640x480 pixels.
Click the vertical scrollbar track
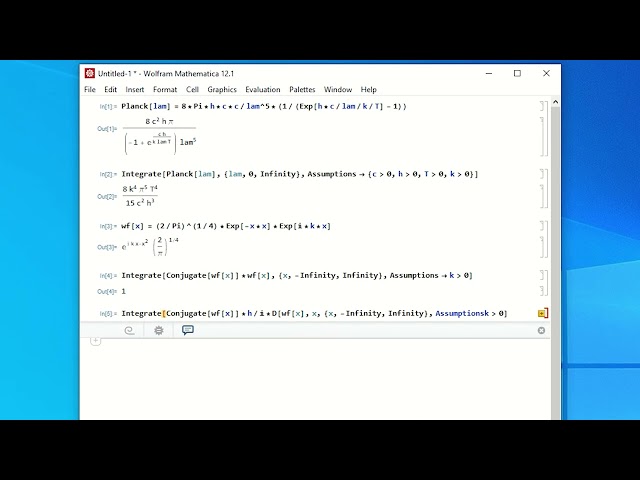pos(555,261)
